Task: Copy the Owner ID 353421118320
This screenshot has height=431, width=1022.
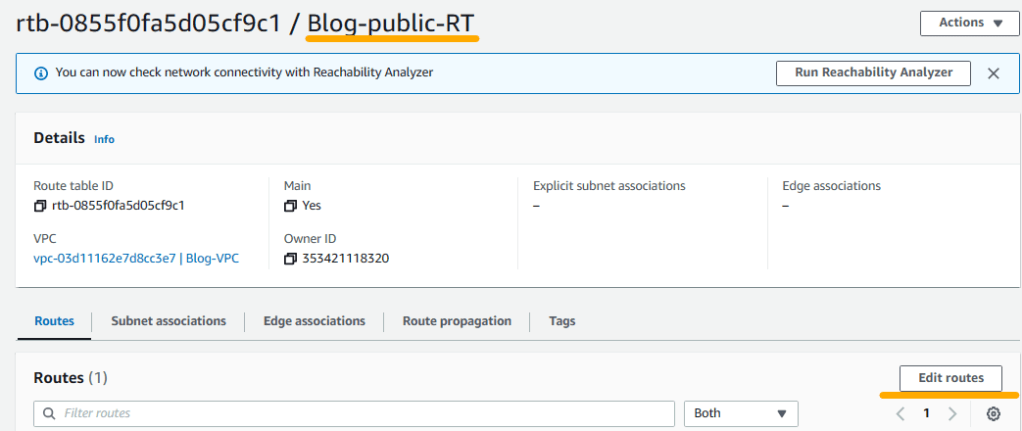Action: click(x=291, y=258)
